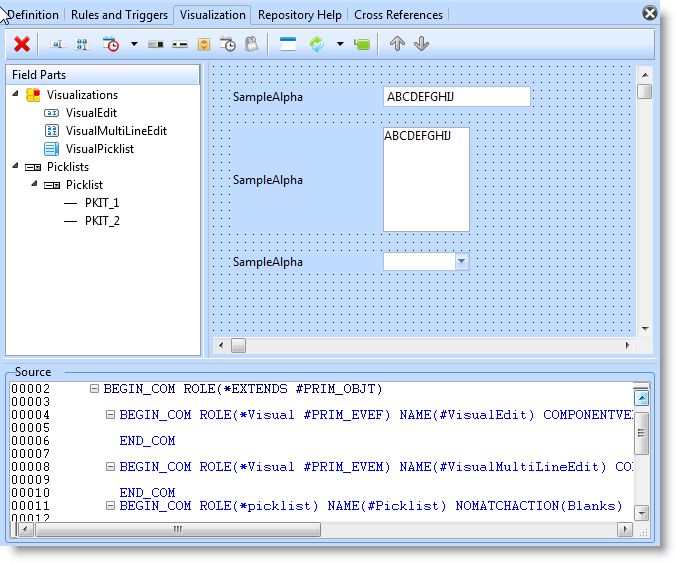Add a multi-line edit box visualization
The image size is (676, 562).
[x=82, y=44]
